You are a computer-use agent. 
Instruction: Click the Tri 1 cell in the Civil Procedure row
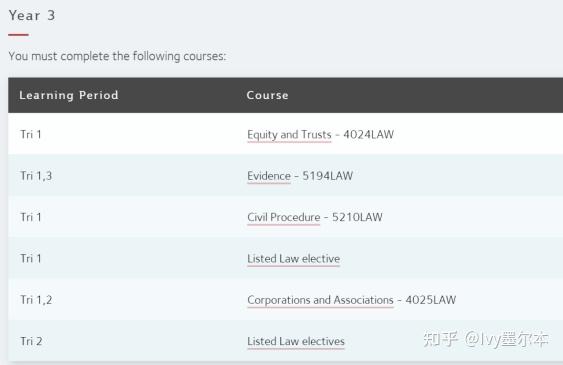point(31,217)
